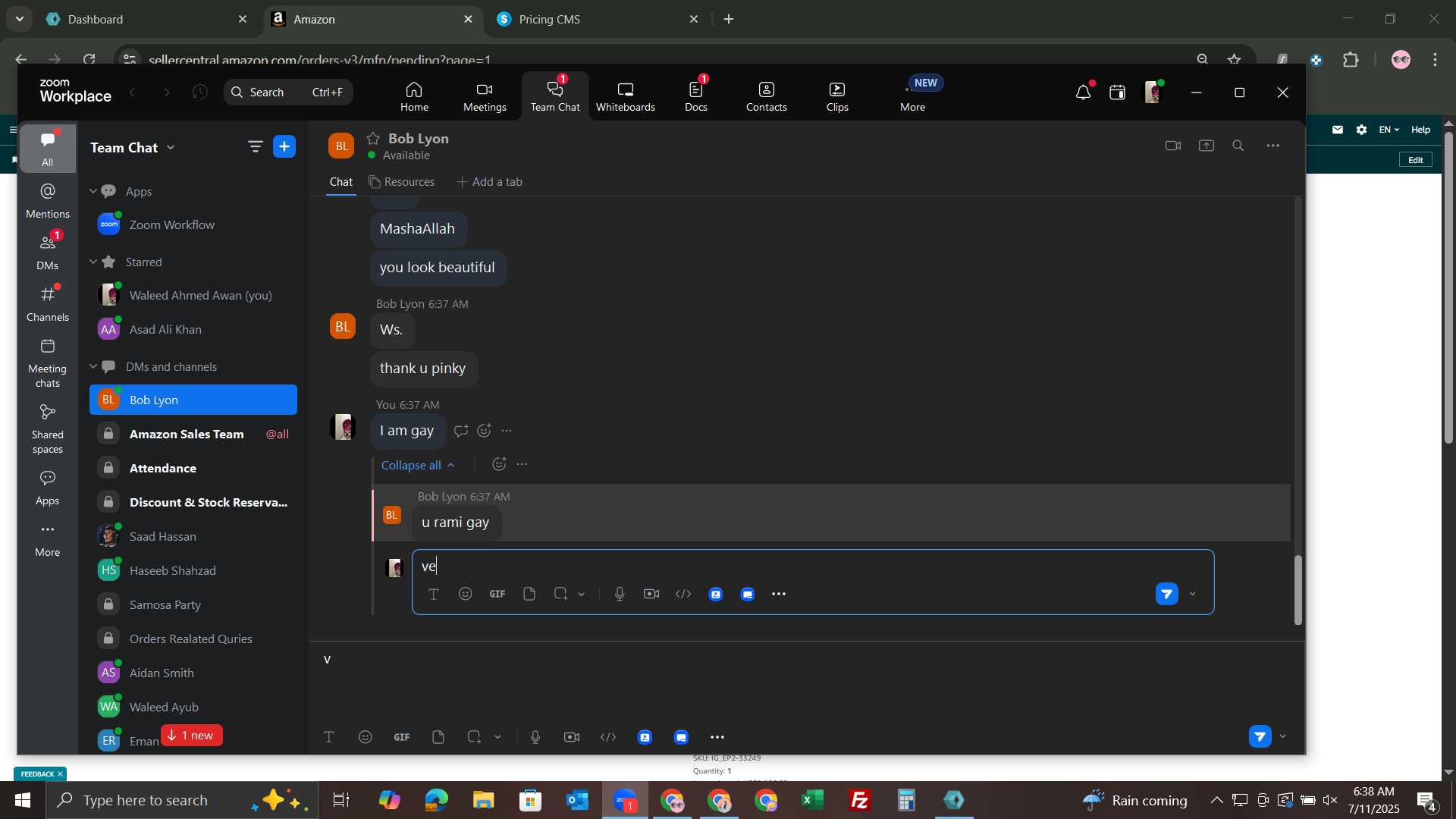Image resolution: width=1456 pixels, height=819 pixels.
Task: Star the Bob Lyon conversation
Action: [x=373, y=138]
